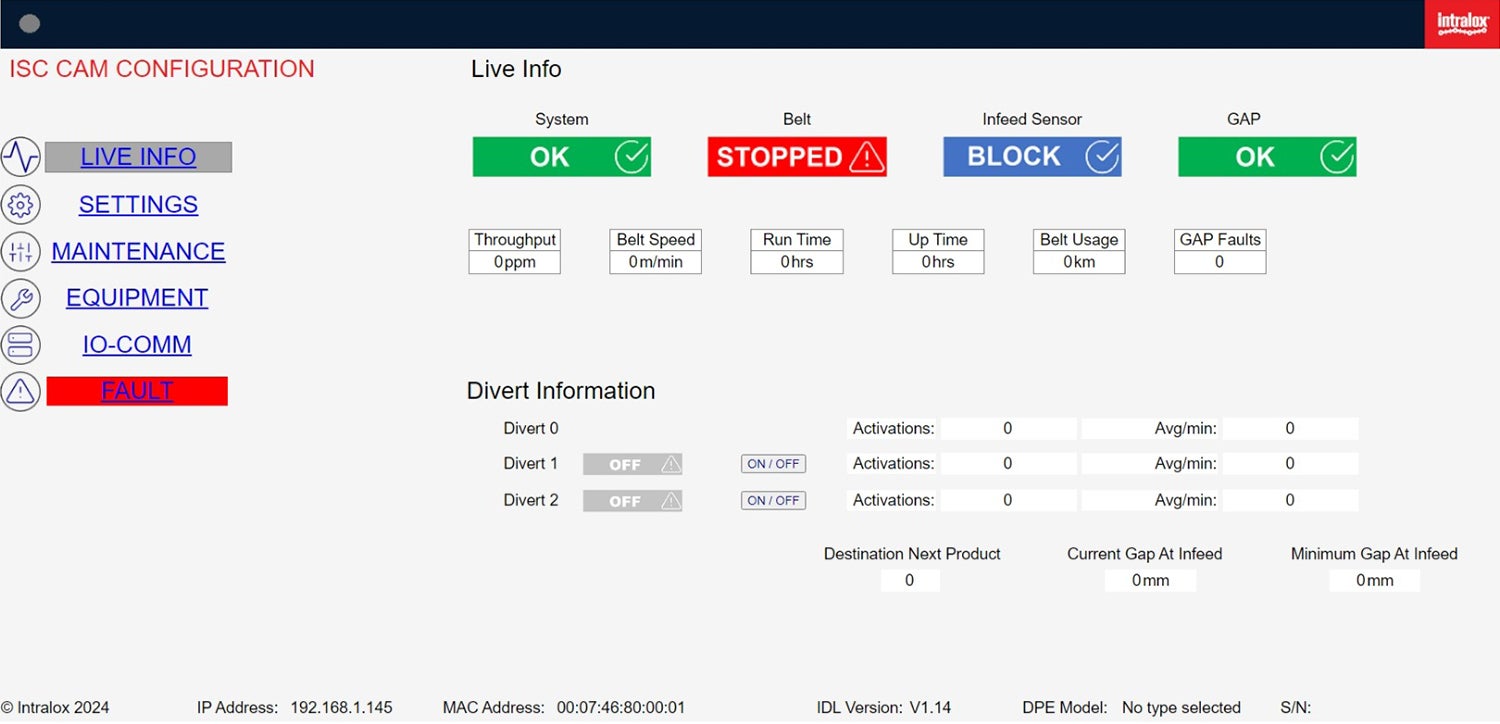Image resolution: width=1500 pixels, height=724 pixels.
Task: Click the OFF indicator for Divert 1
Action: (x=632, y=464)
